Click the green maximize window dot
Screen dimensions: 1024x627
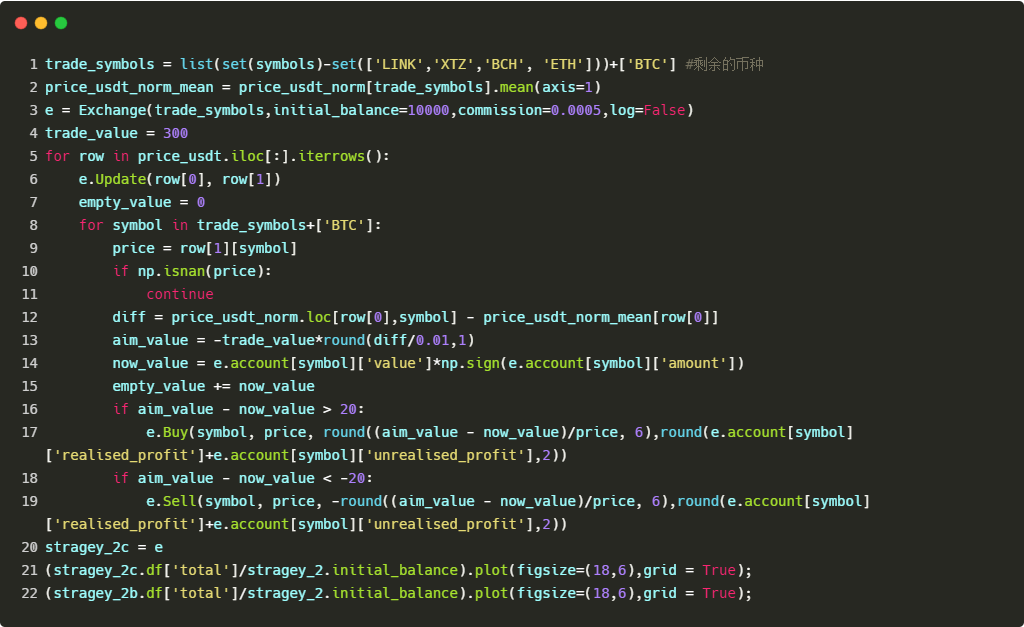pyautogui.click(x=61, y=24)
